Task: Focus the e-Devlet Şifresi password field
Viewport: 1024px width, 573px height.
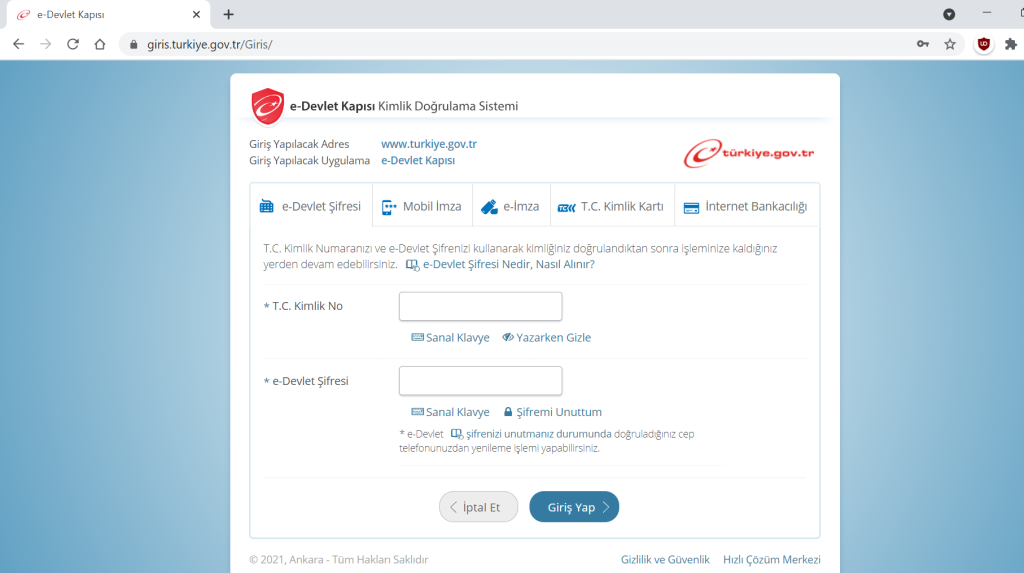Action: point(481,381)
